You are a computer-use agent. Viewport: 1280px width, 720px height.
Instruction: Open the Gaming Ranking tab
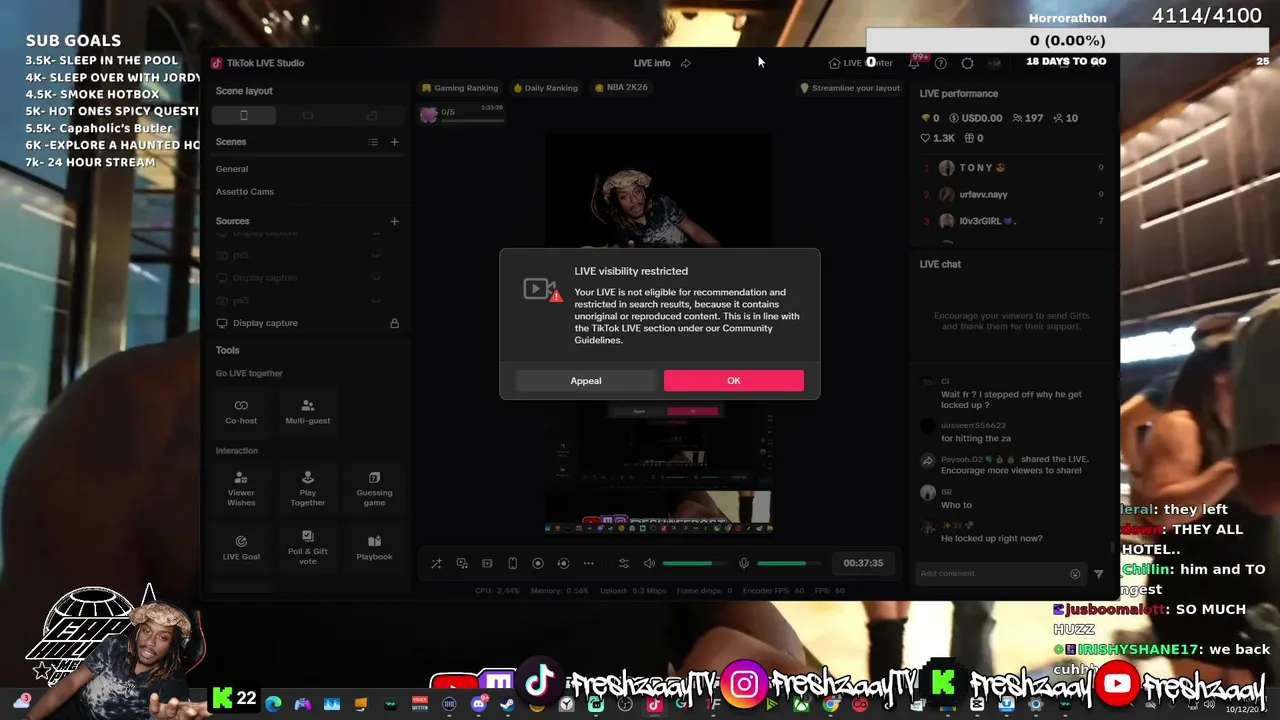[460, 88]
